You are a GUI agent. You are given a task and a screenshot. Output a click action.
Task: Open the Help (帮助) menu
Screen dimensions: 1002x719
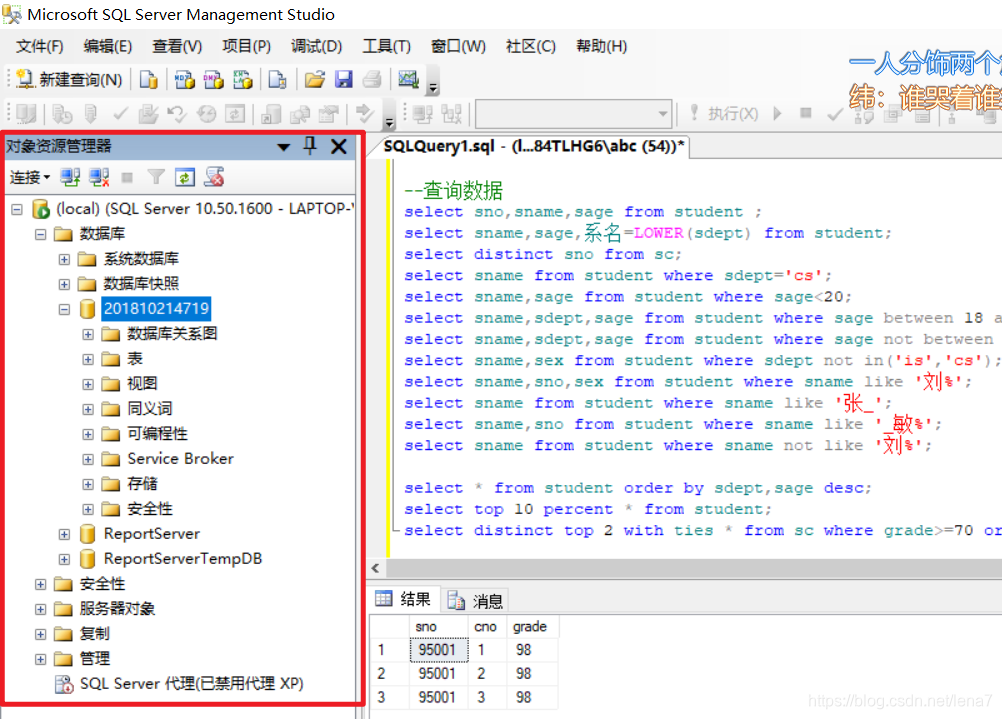[601, 46]
